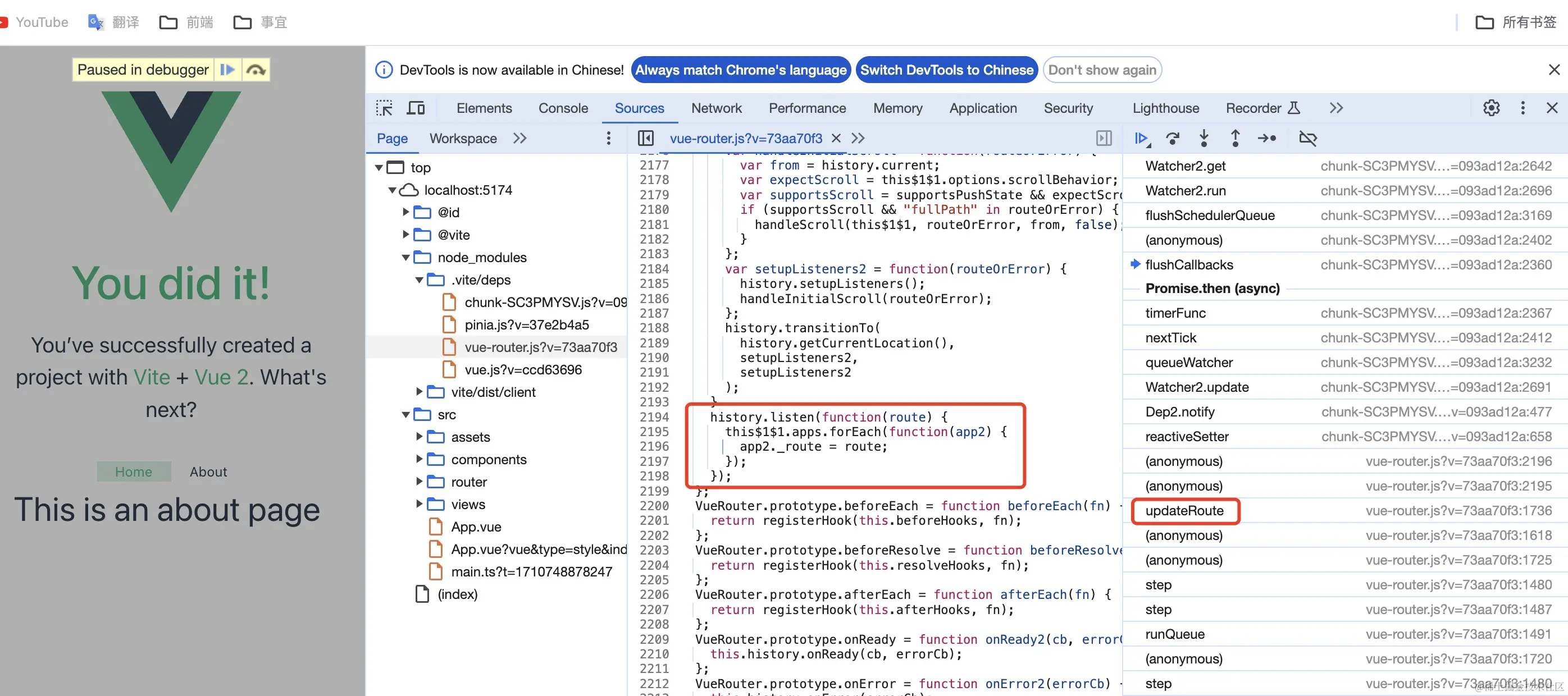Click the Step into next function call icon
This screenshot has height=696, width=1568.
[1204, 139]
